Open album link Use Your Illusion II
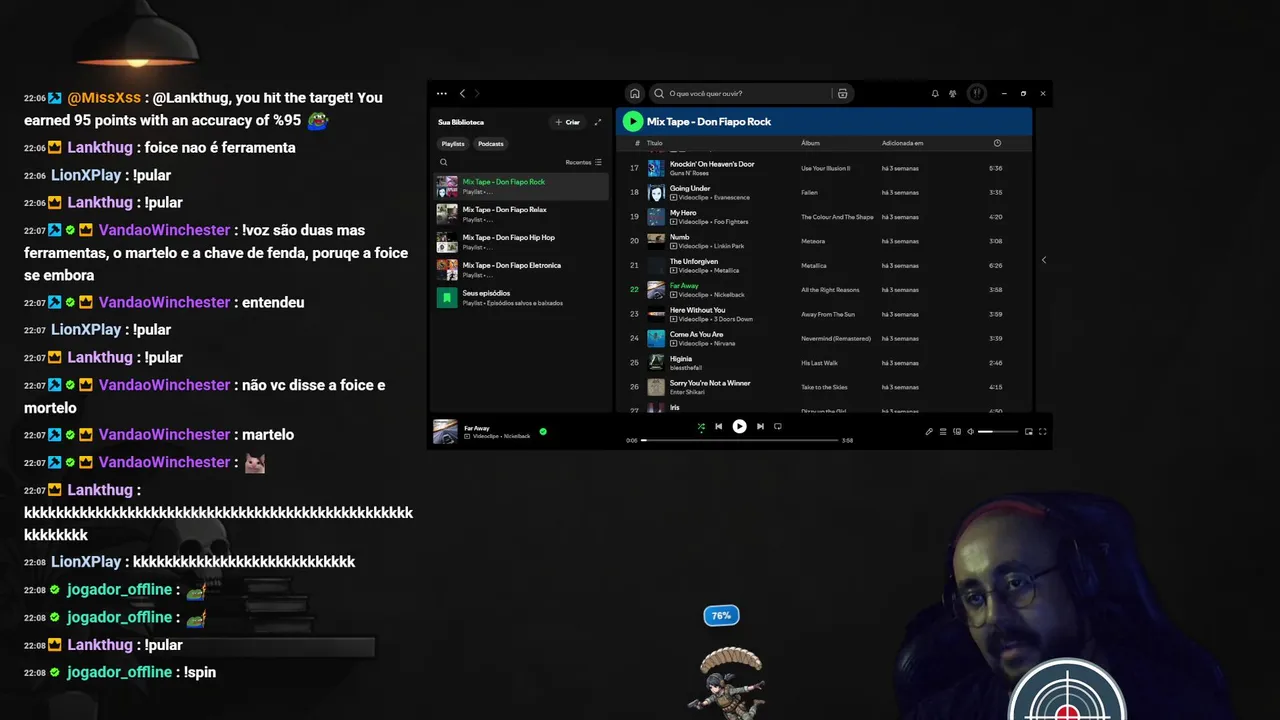 pyautogui.click(x=826, y=168)
